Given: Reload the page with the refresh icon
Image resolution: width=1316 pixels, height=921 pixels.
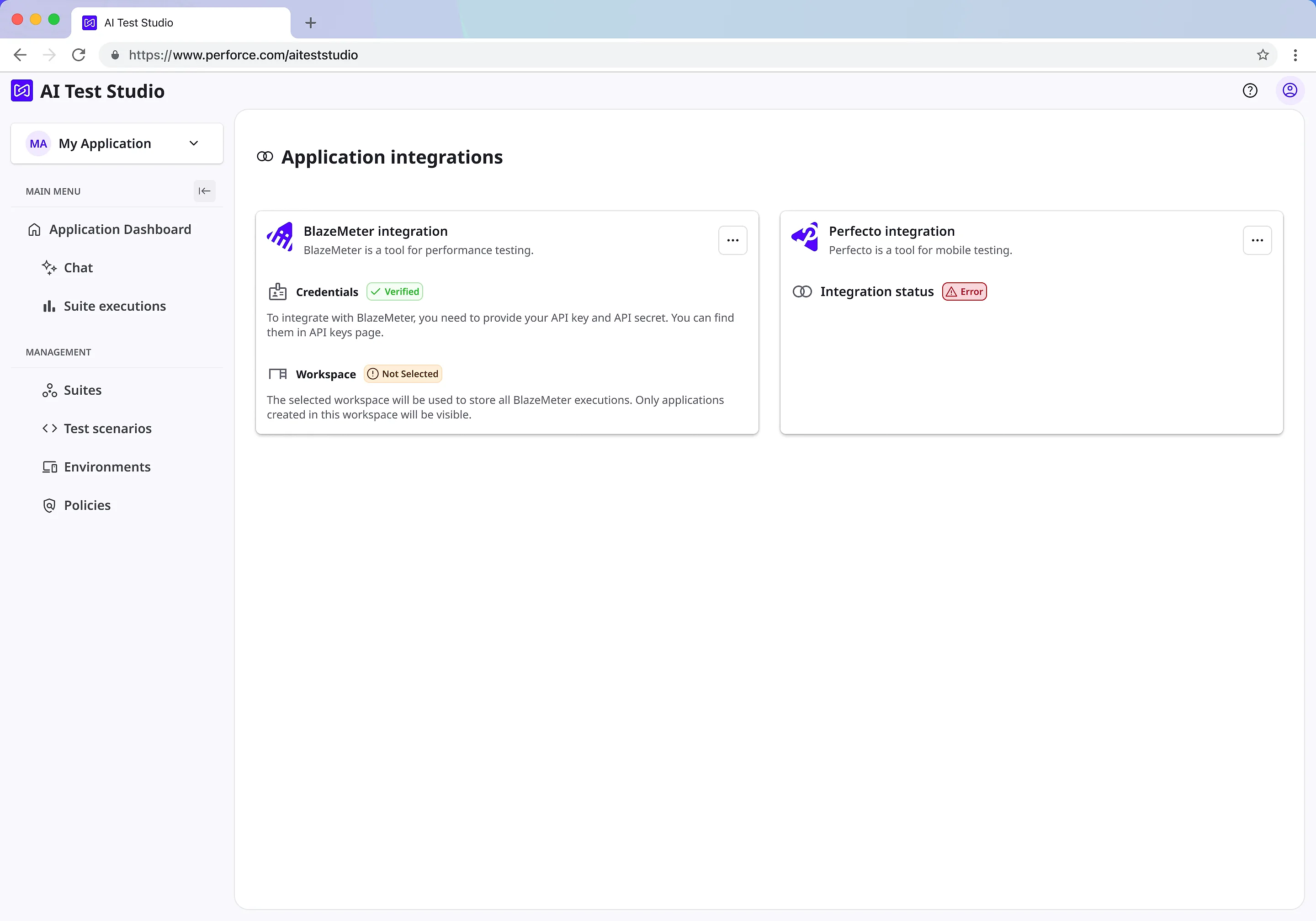Looking at the screenshot, I should coord(79,55).
